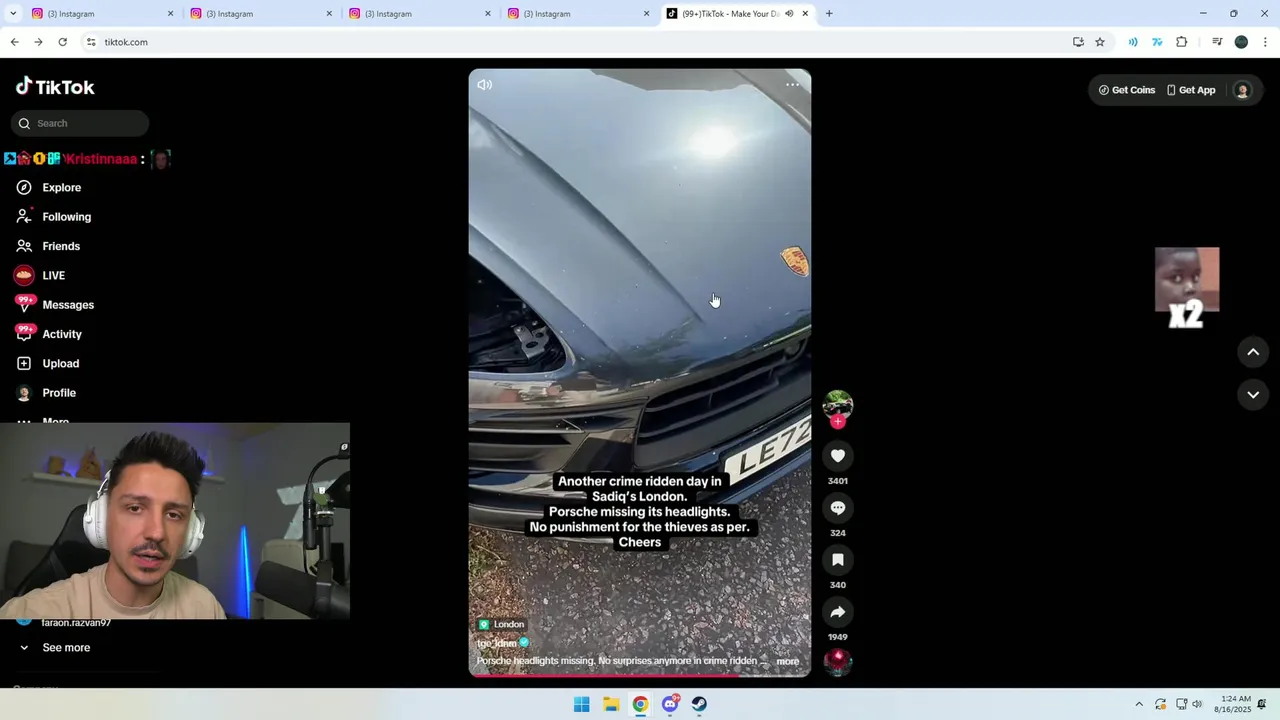The image size is (1280, 720).
Task: Click the tiktok.com address bar
Action: pyautogui.click(x=580, y=42)
